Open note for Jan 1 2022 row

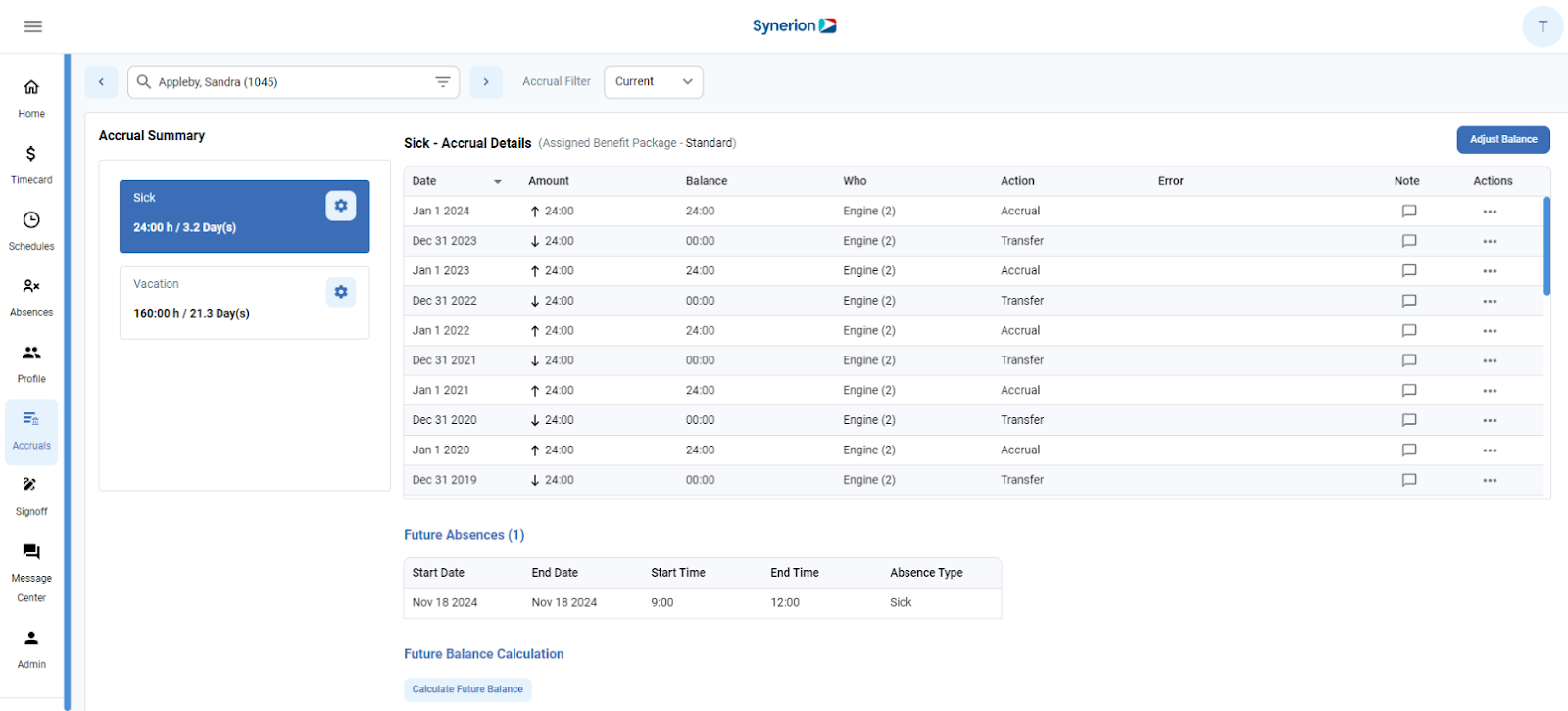coord(1409,331)
